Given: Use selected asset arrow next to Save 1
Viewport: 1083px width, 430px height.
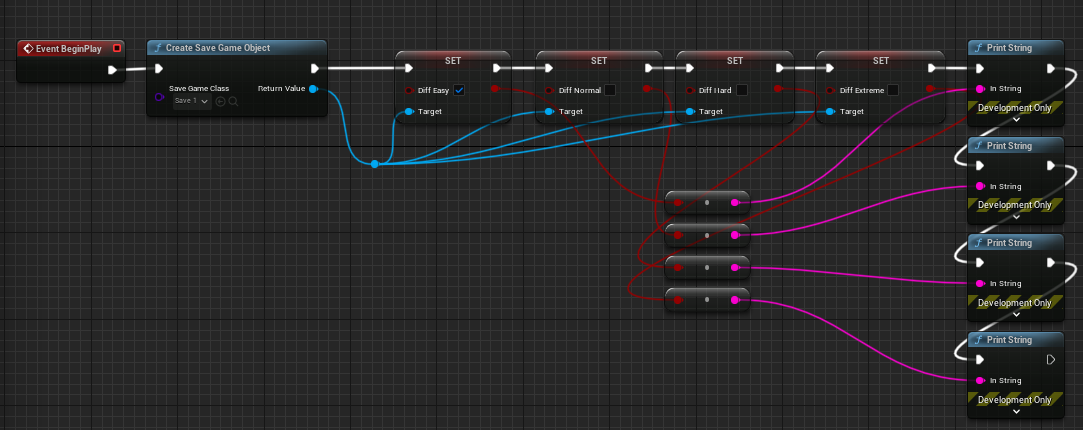Looking at the screenshot, I should [220, 101].
